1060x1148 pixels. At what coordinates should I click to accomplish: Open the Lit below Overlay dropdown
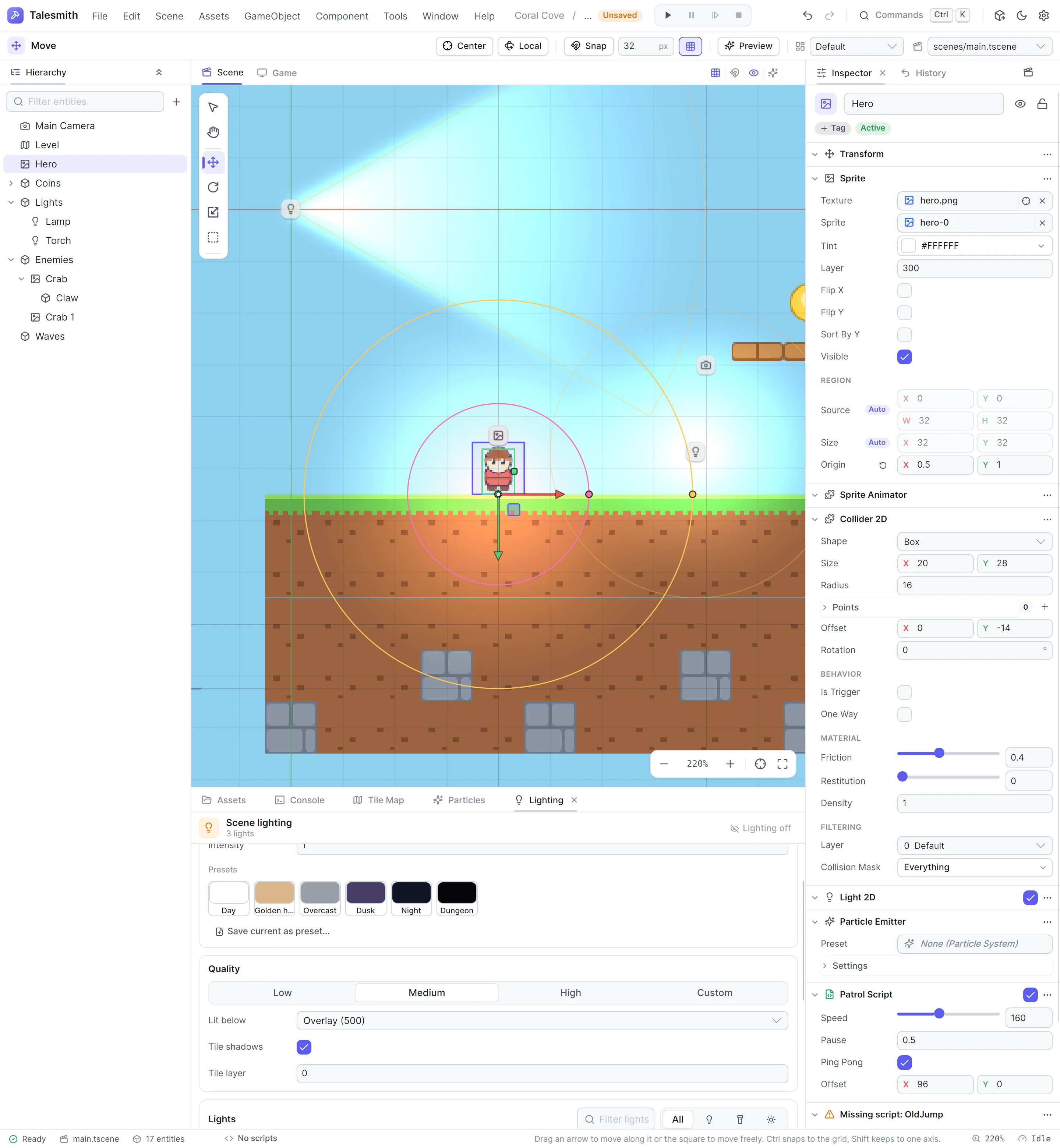(x=542, y=1021)
